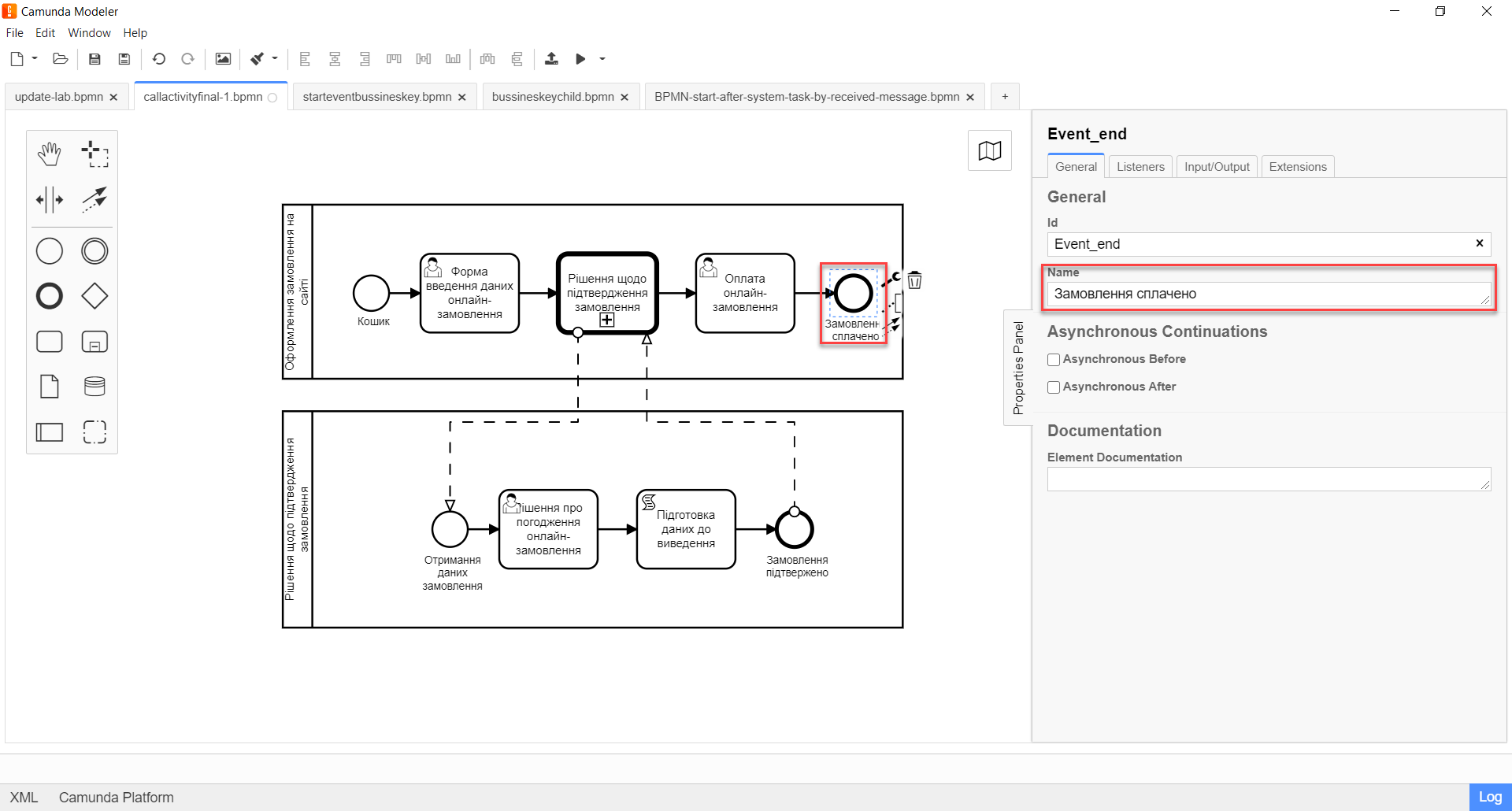Enable Asynchronous After checkbox
This screenshot has height=811, width=1512.
pos(1054,387)
